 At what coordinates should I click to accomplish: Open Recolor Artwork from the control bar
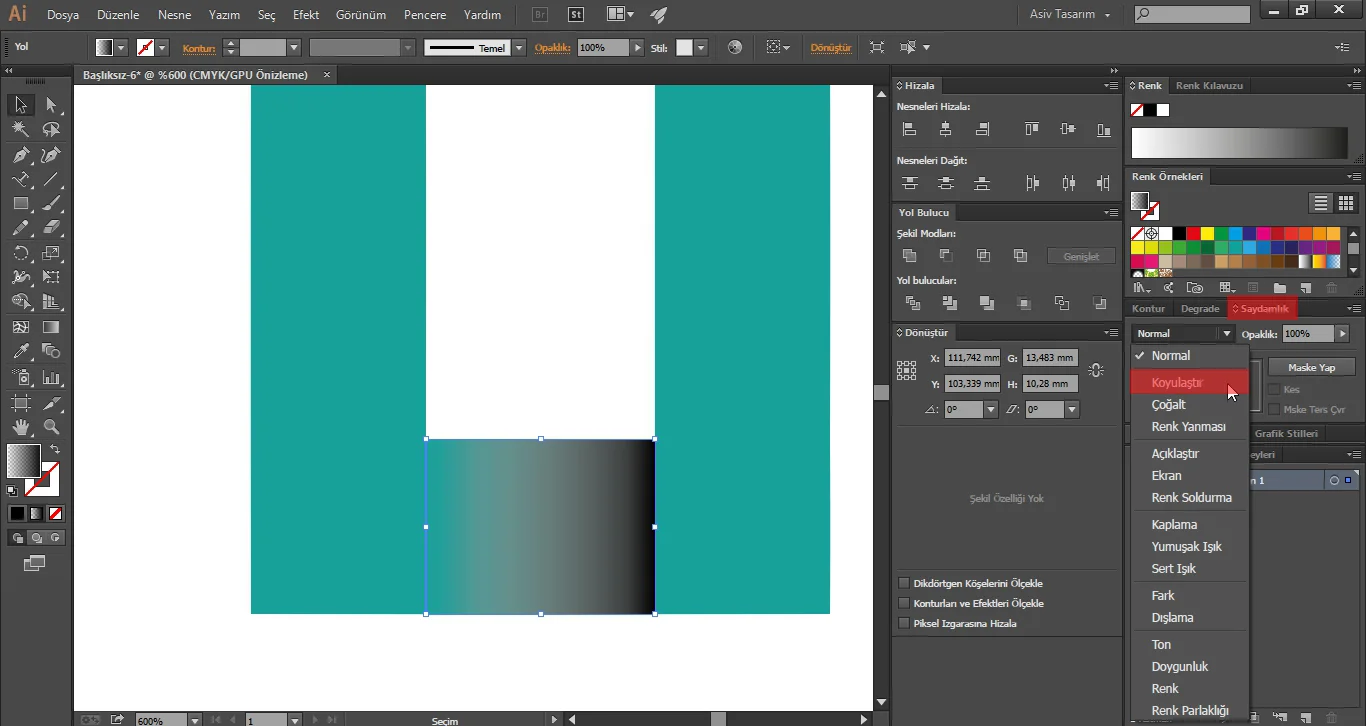[x=735, y=47]
